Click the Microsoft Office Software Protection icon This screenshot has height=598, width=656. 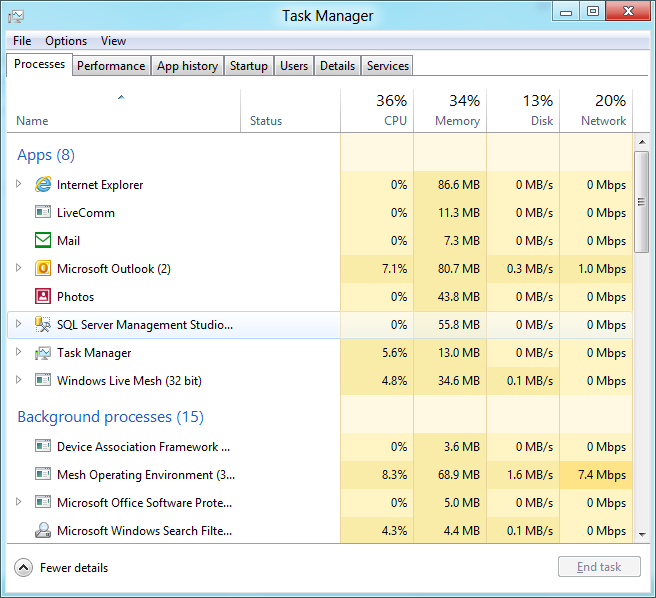coord(43,502)
